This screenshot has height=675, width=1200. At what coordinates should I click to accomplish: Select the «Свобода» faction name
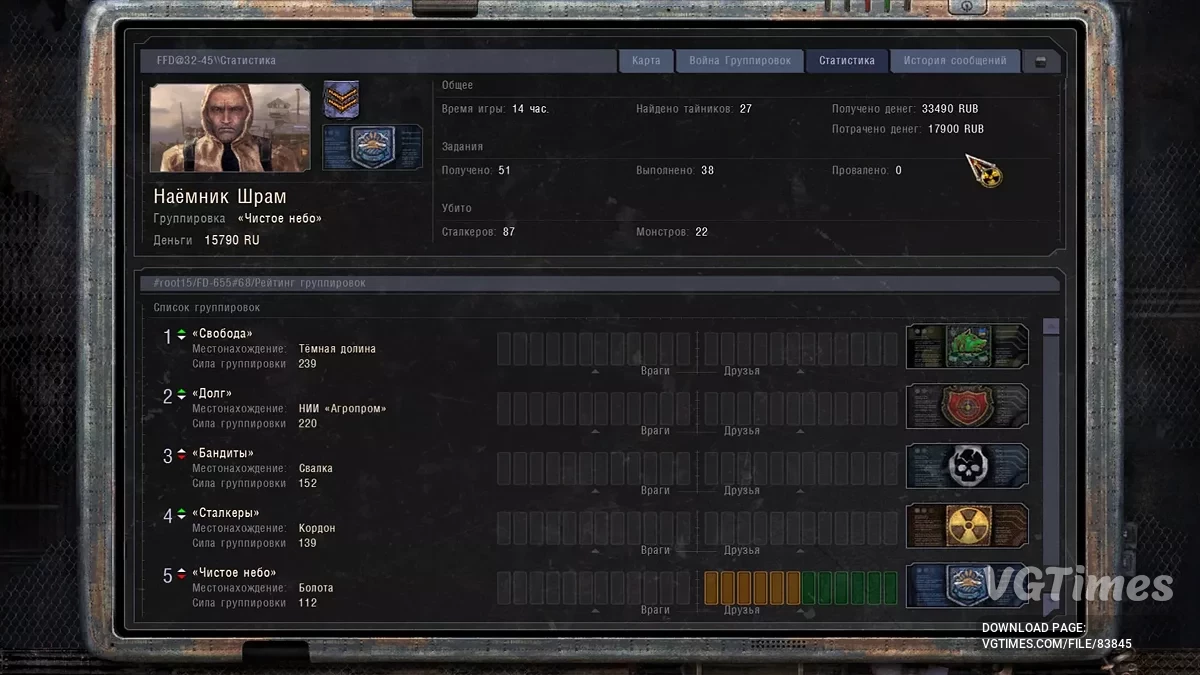[x=222, y=334]
